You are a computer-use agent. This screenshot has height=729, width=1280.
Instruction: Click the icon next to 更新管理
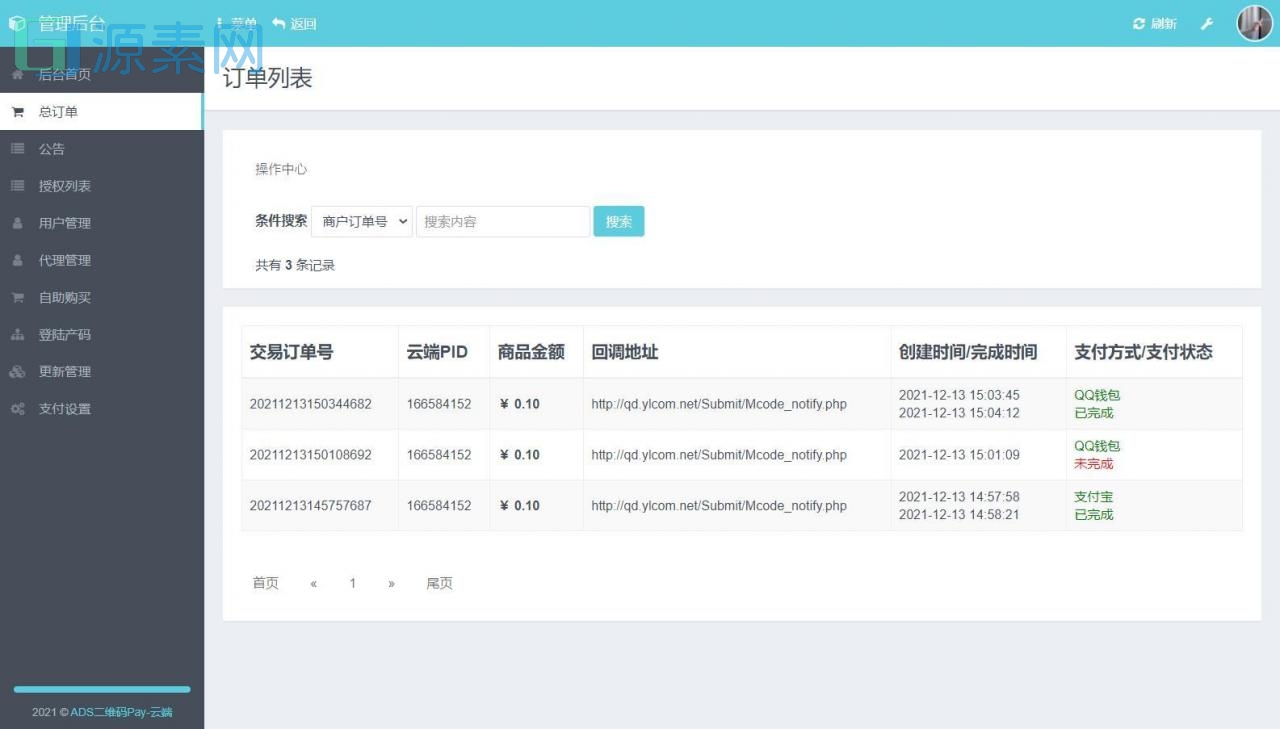17,371
